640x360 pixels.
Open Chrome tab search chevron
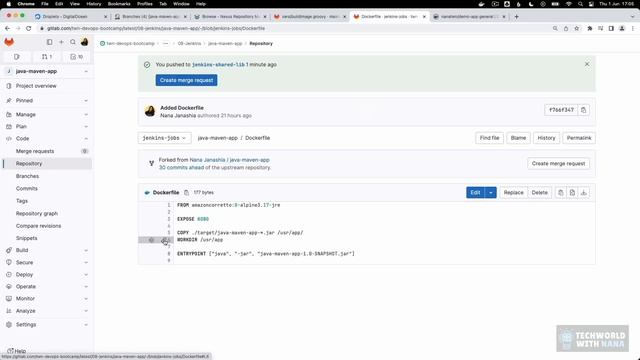633,17
